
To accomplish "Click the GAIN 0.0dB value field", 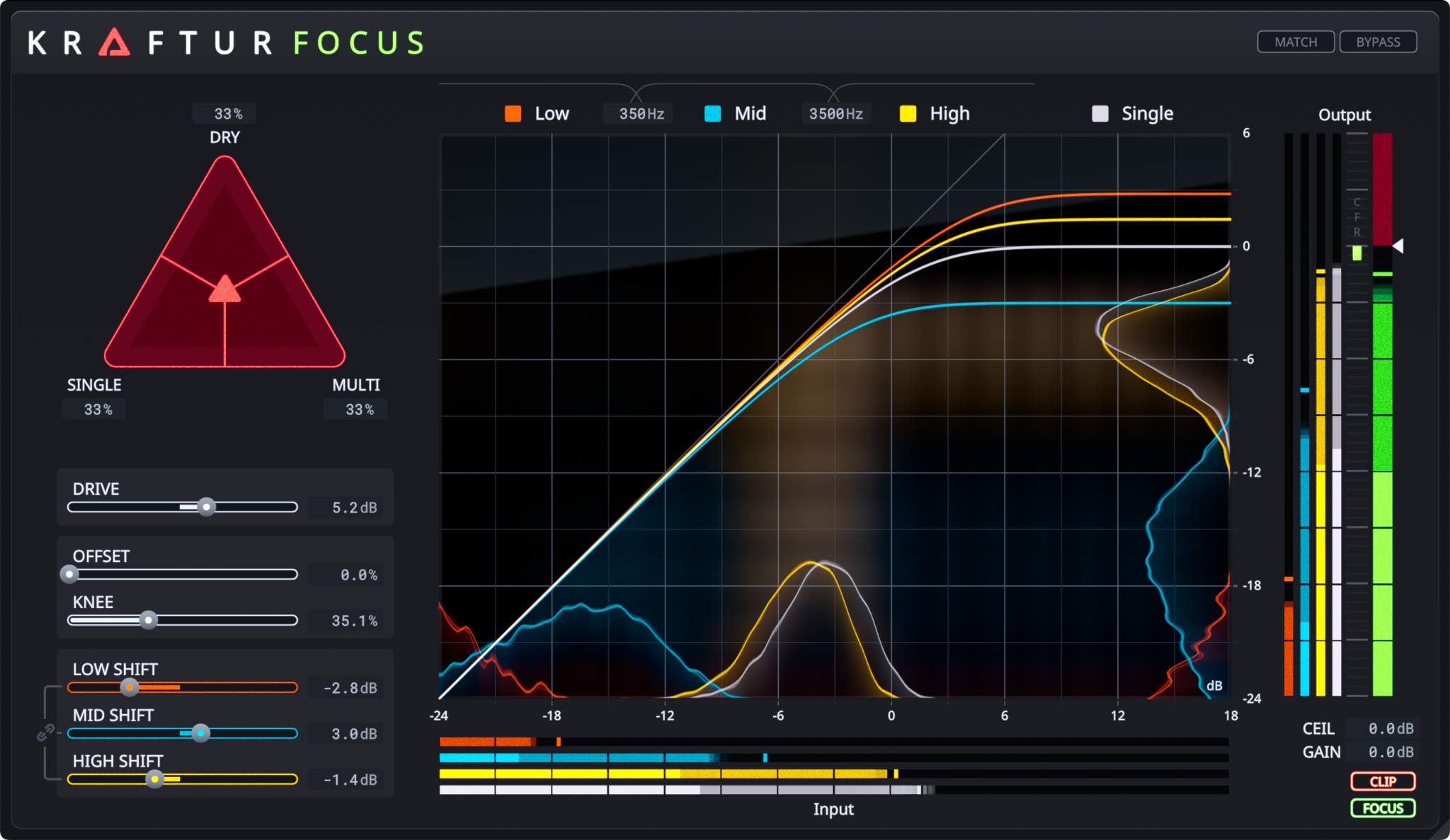I will 1381,752.
